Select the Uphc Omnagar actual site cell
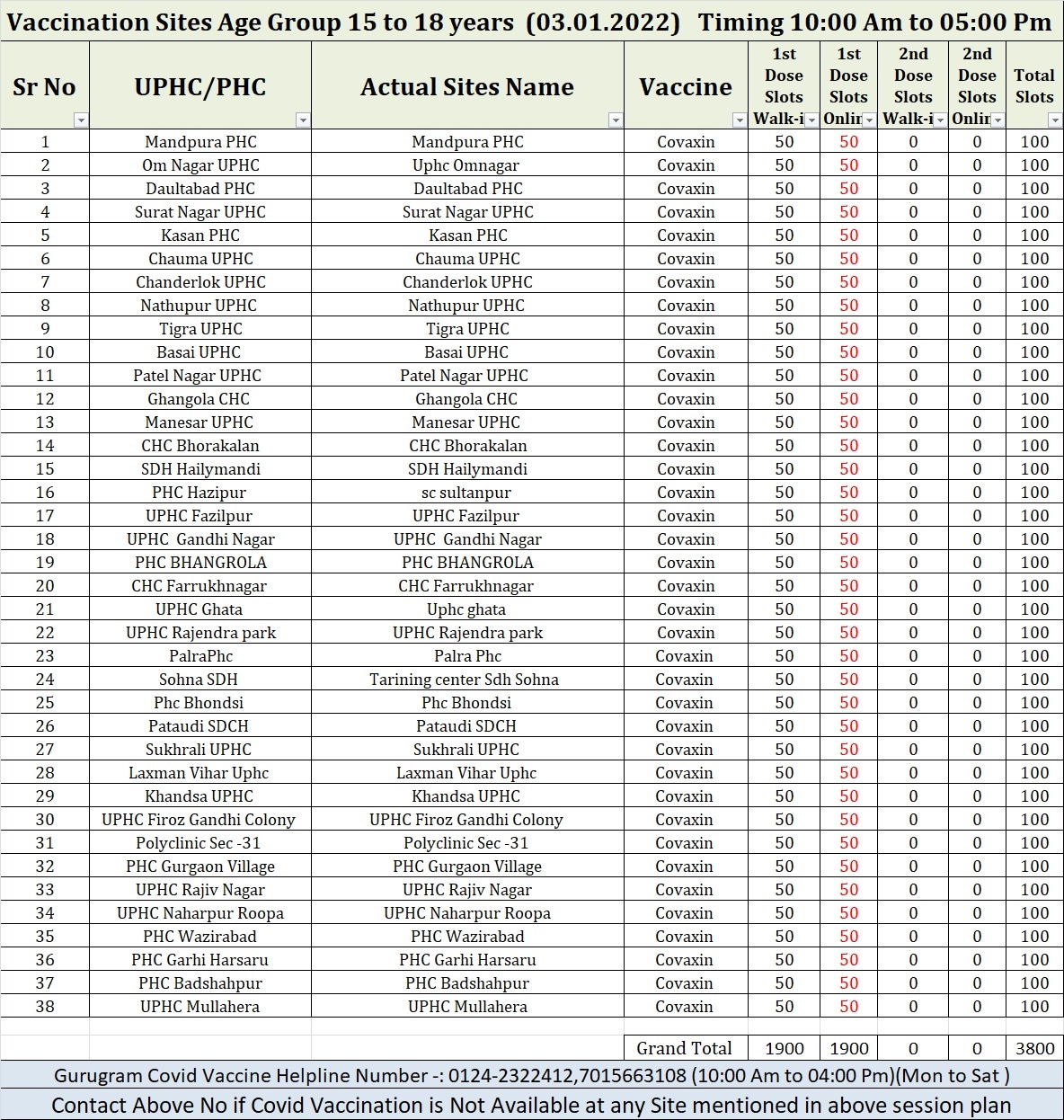The height and width of the screenshot is (1120, 1064). pos(467,164)
